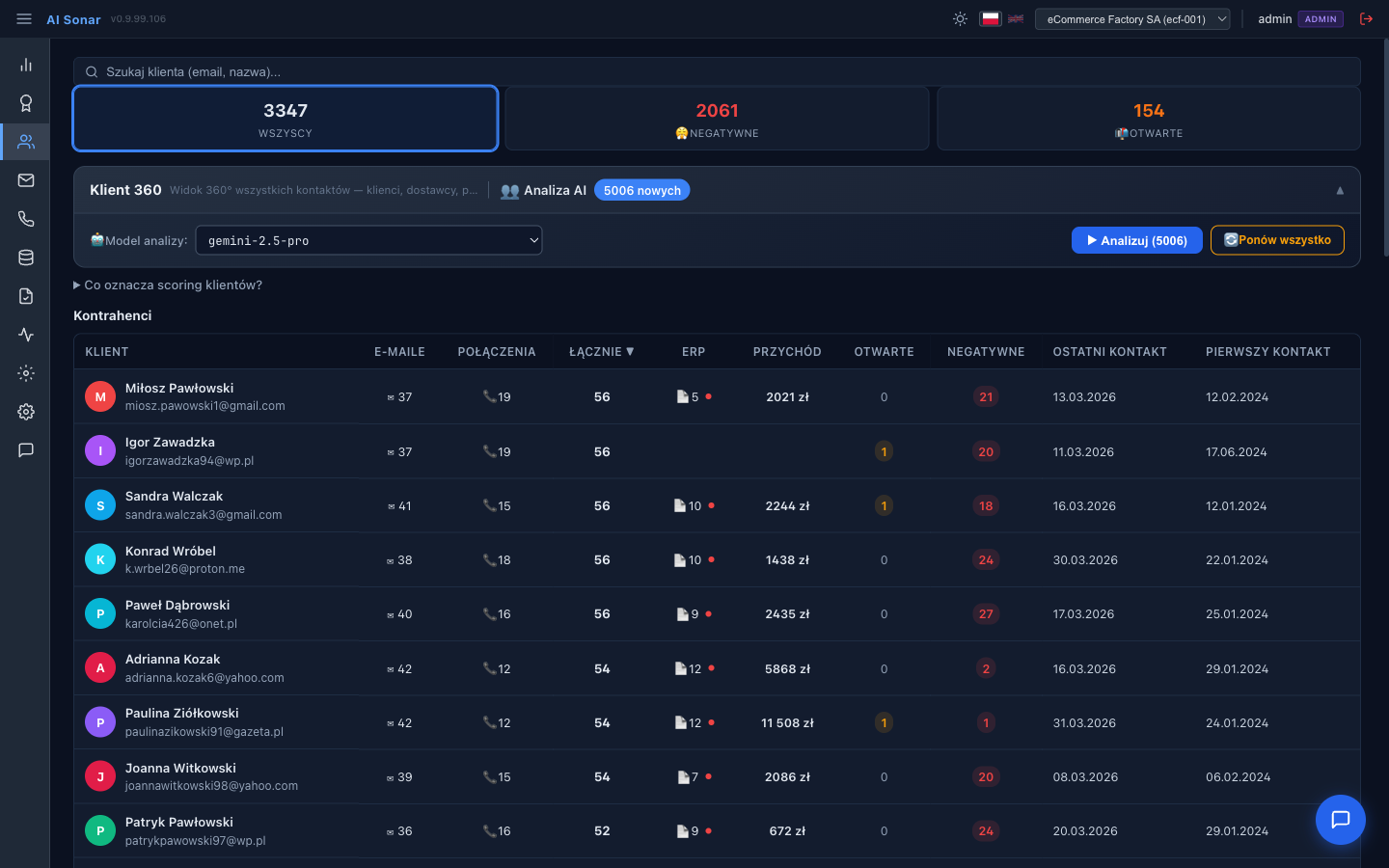Screen dimensions: 1389x868
Task: Switch language to Polish flag
Action: pos(991,19)
